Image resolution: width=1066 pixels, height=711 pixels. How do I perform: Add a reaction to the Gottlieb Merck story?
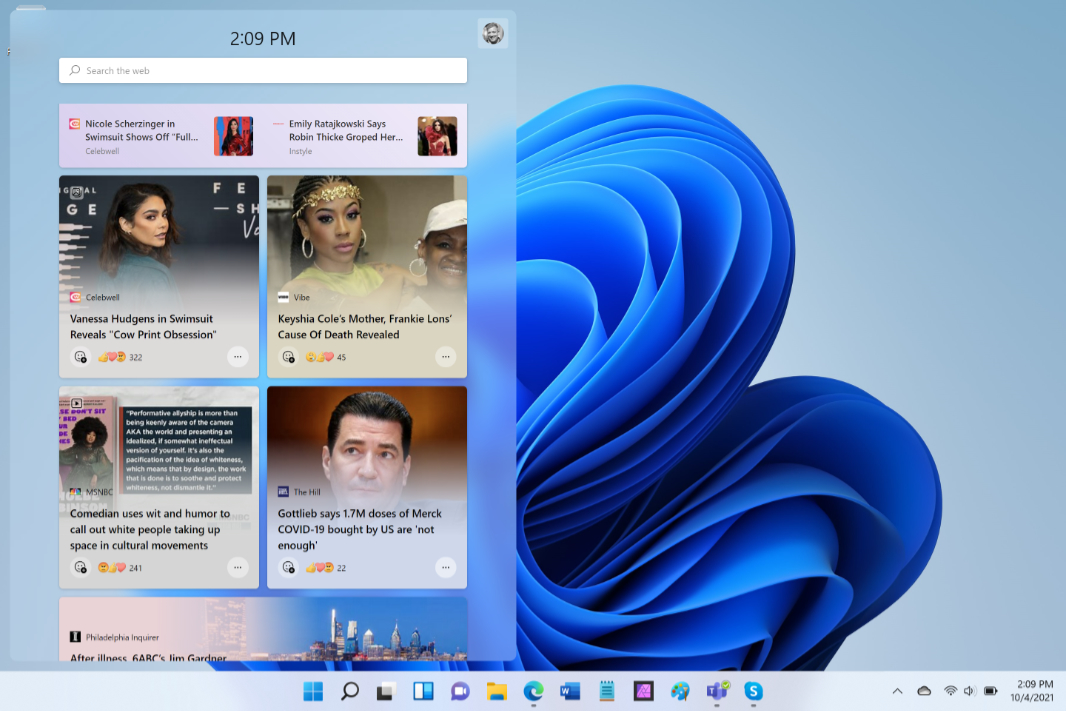pyautogui.click(x=289, y=568)
